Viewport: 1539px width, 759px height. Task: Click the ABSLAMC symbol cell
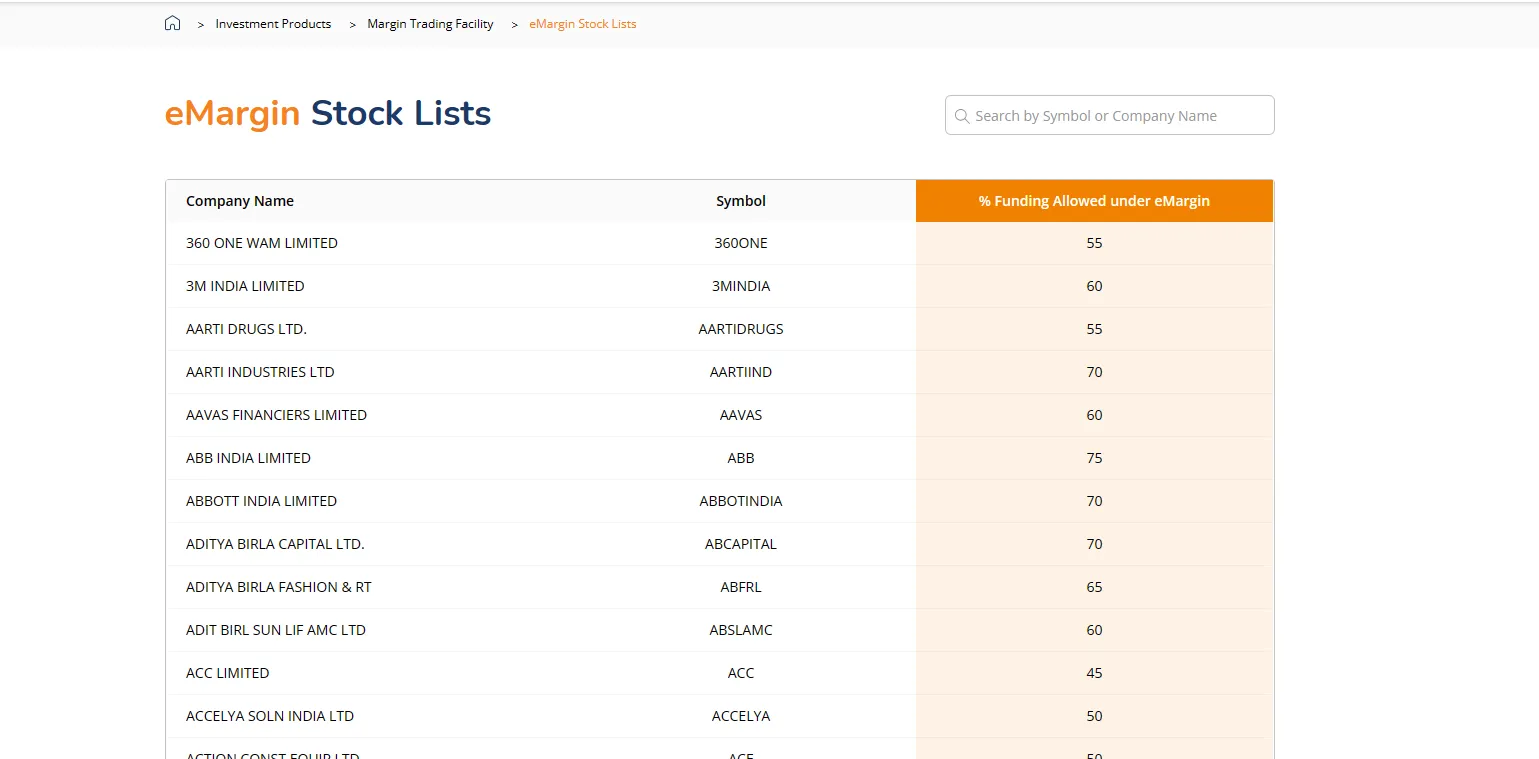pos(741,630)
